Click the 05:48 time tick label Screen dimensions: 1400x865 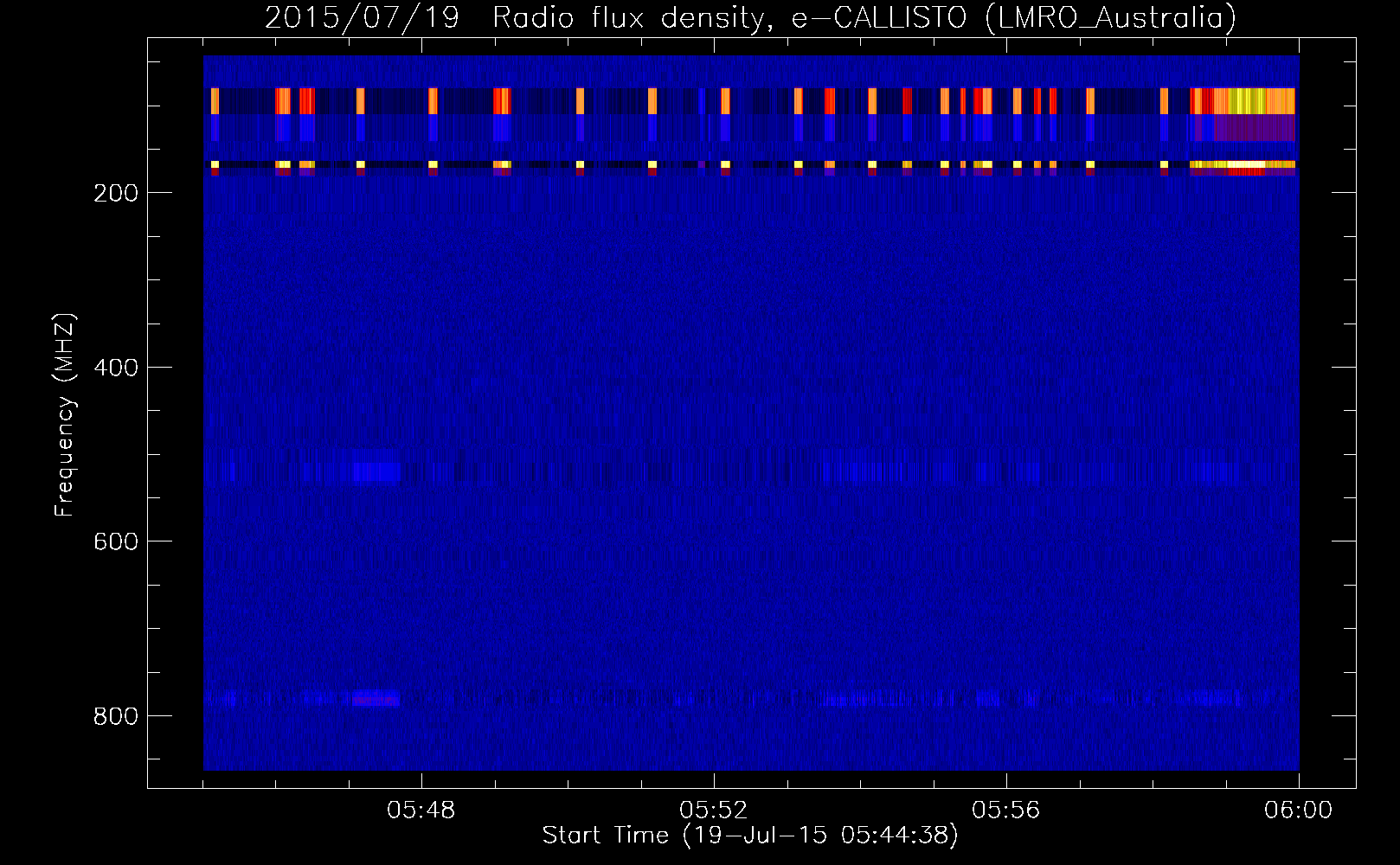[421, 811]
